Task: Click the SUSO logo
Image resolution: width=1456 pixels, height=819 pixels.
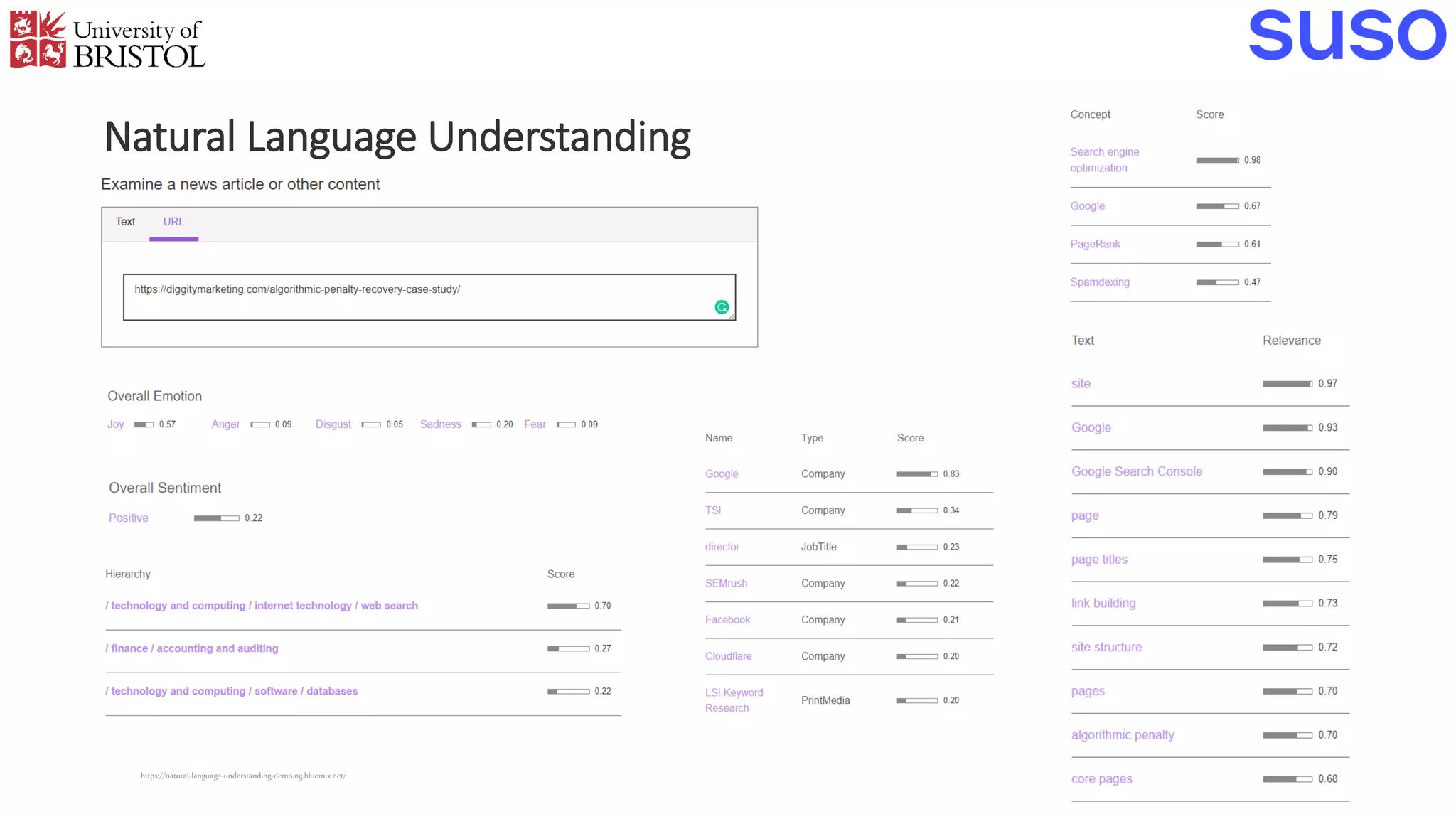Action: click(1347, 35)
